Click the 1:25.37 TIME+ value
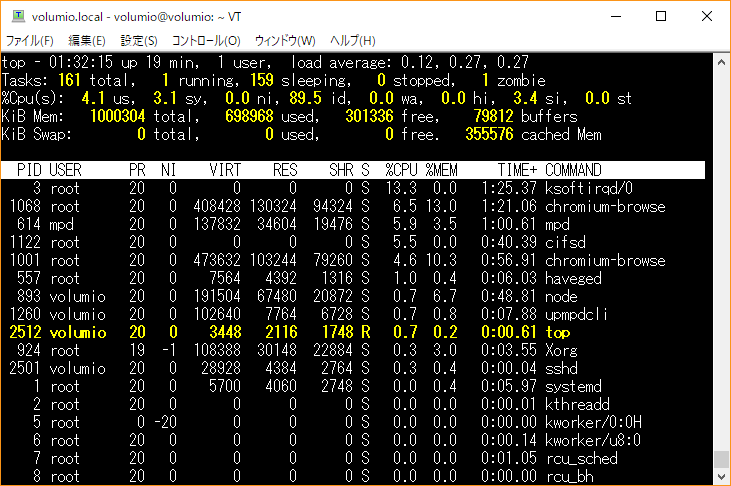 [509, 188]
